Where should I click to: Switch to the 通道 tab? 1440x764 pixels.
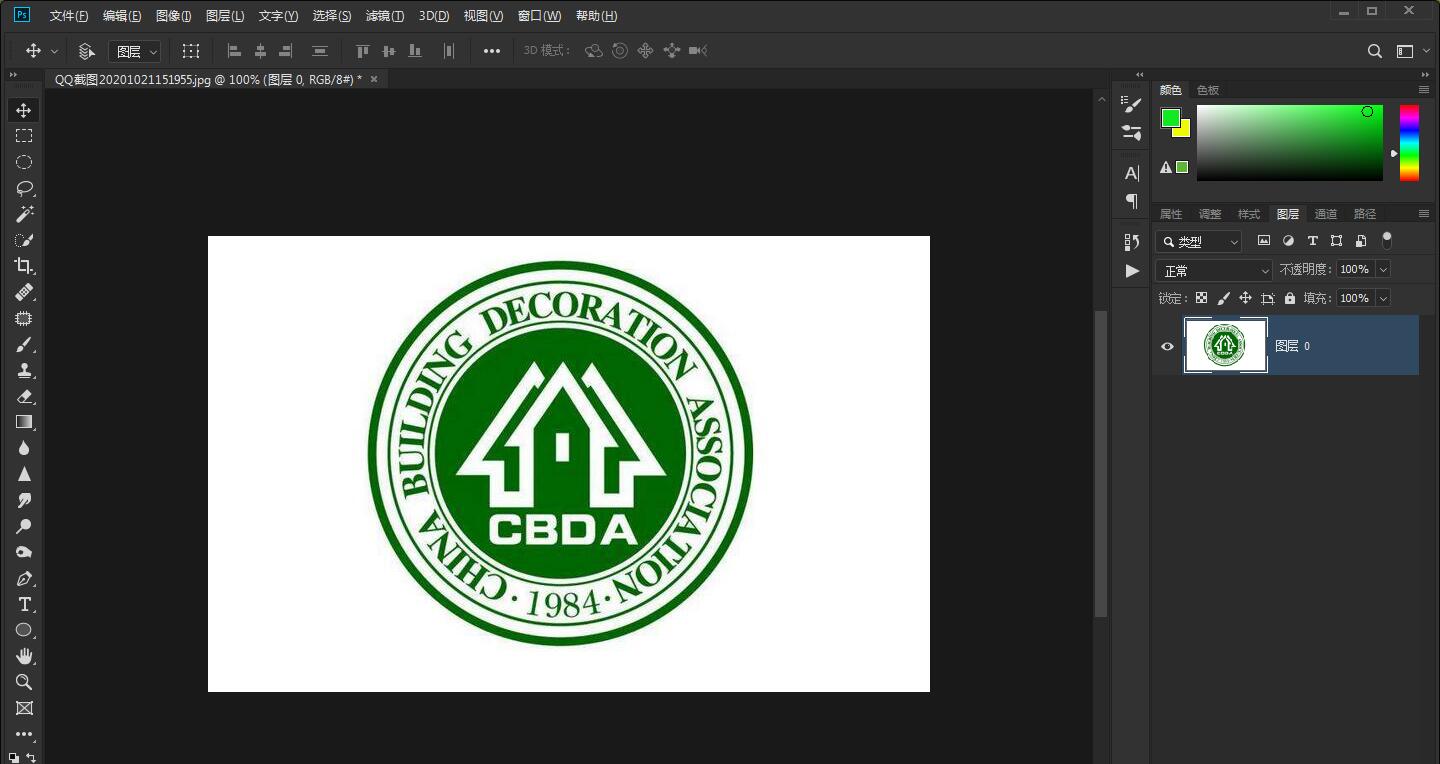point(1325,214)
